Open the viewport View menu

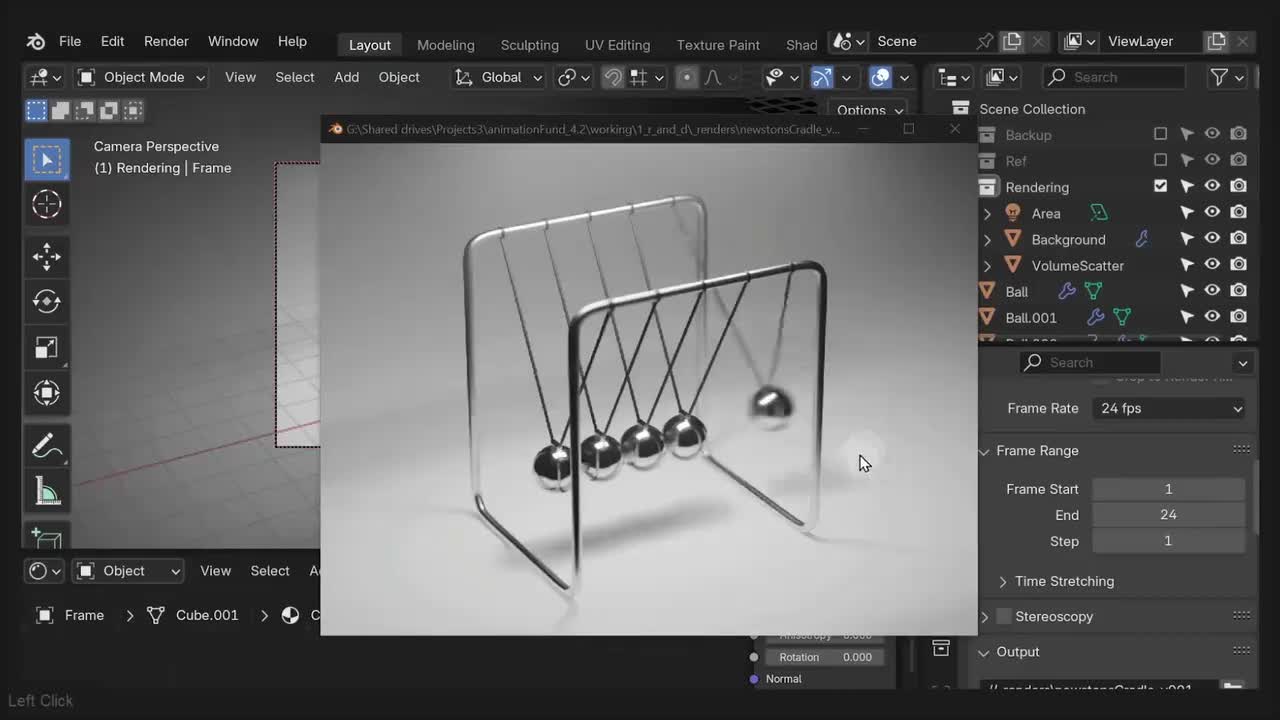(x=240, y=77)
